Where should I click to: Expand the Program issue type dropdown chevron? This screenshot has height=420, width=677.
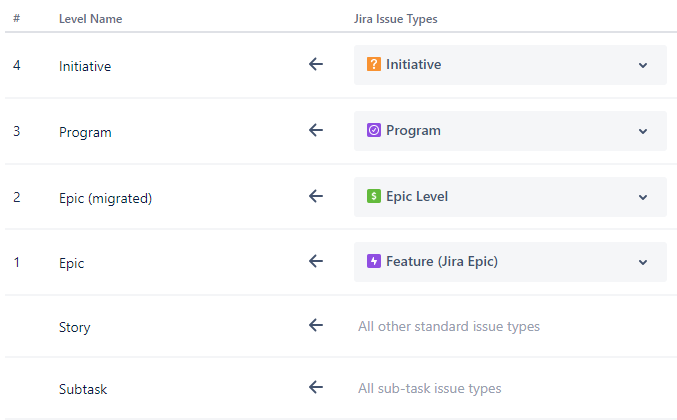pos(643,131)
